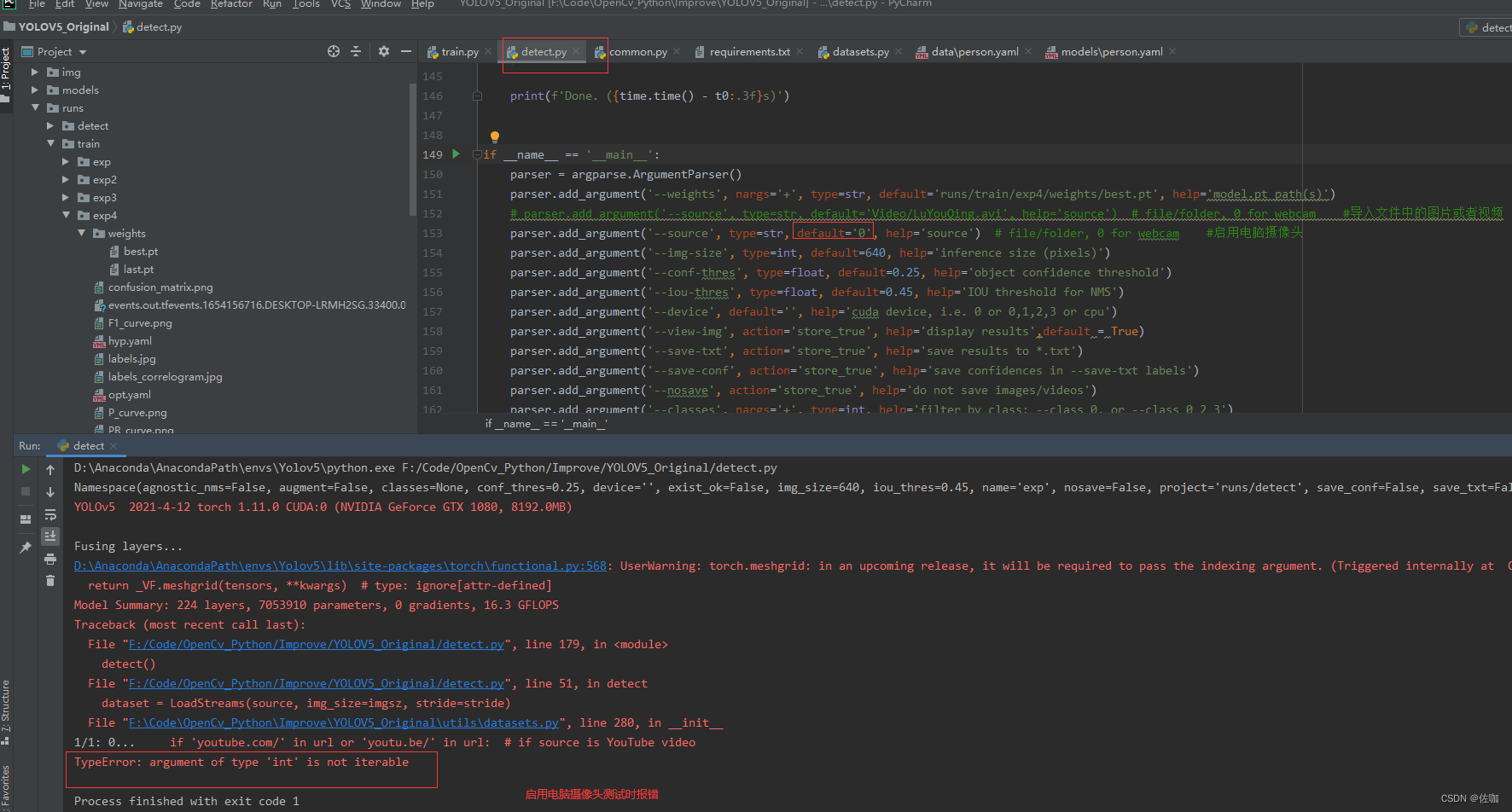
Task: Expand the models folder
Action: click(x=35, y=90)
